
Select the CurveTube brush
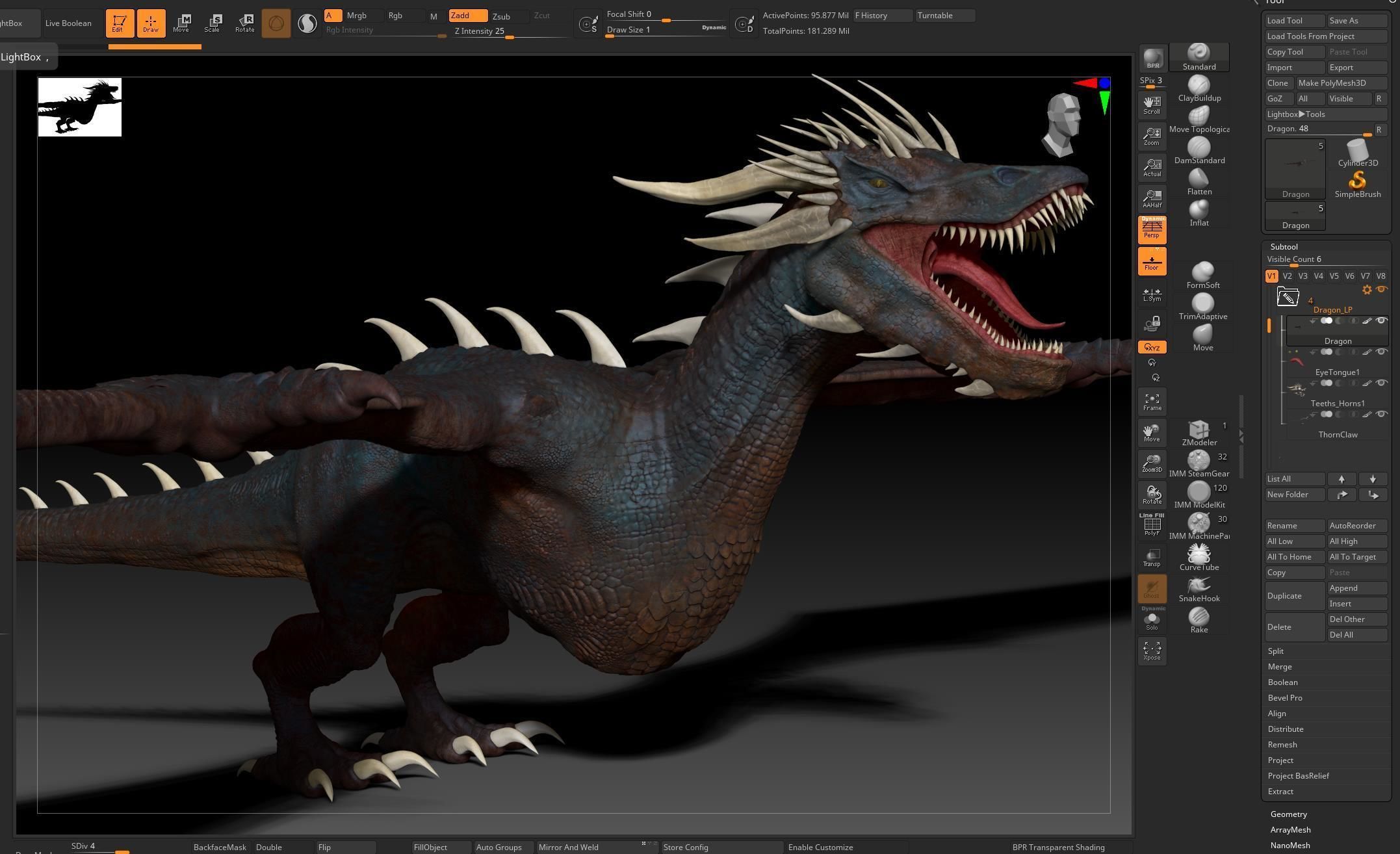click(1199, 558)
